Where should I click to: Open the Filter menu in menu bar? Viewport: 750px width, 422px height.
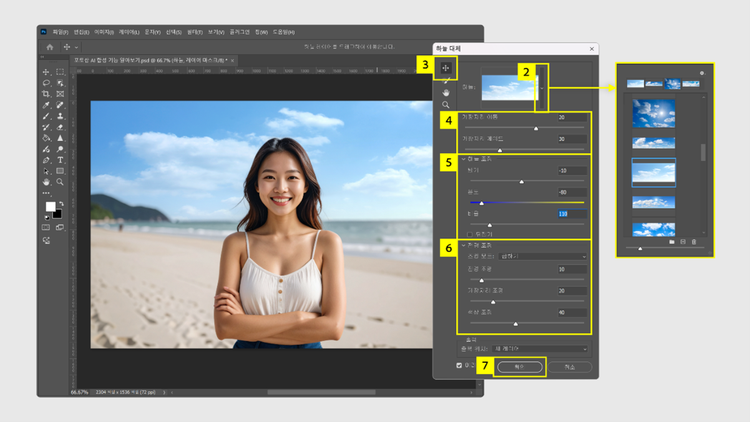click(194, 32)
